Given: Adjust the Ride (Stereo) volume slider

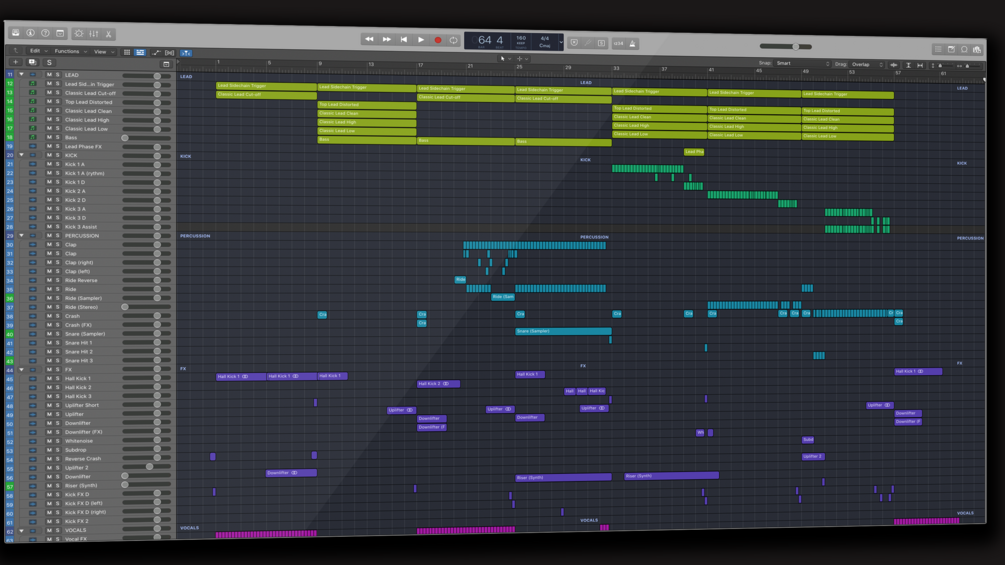Looking at the screenshot, I should point(147,307).
